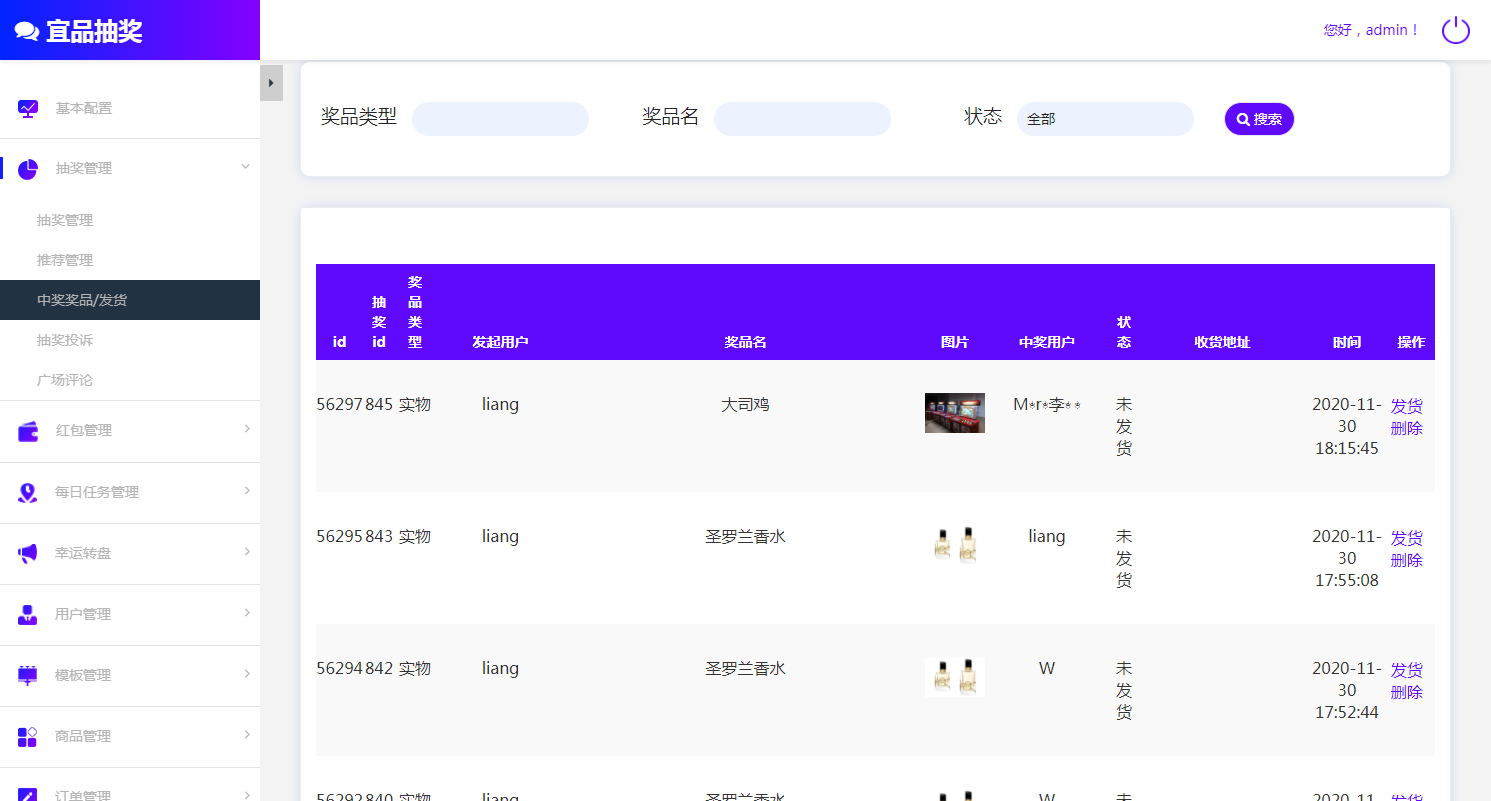Select the 中奖奖品/发货 submenu item
Viewport: 1491px width, 801px height.
(130, 300)
